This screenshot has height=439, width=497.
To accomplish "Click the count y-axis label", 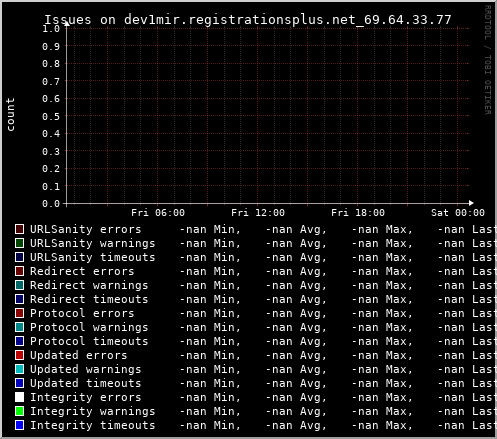I will pos(10,115).
